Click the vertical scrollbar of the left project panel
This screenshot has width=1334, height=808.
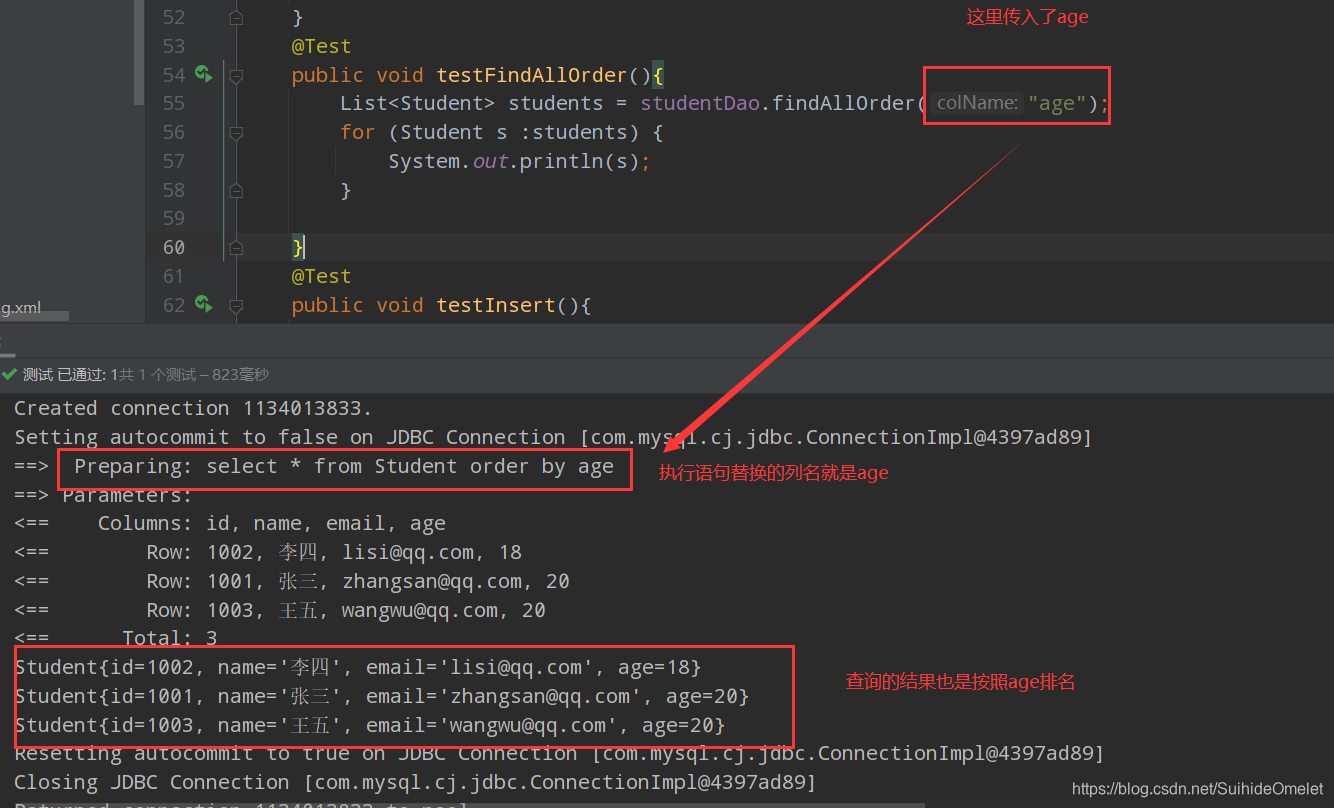point(139,52)
